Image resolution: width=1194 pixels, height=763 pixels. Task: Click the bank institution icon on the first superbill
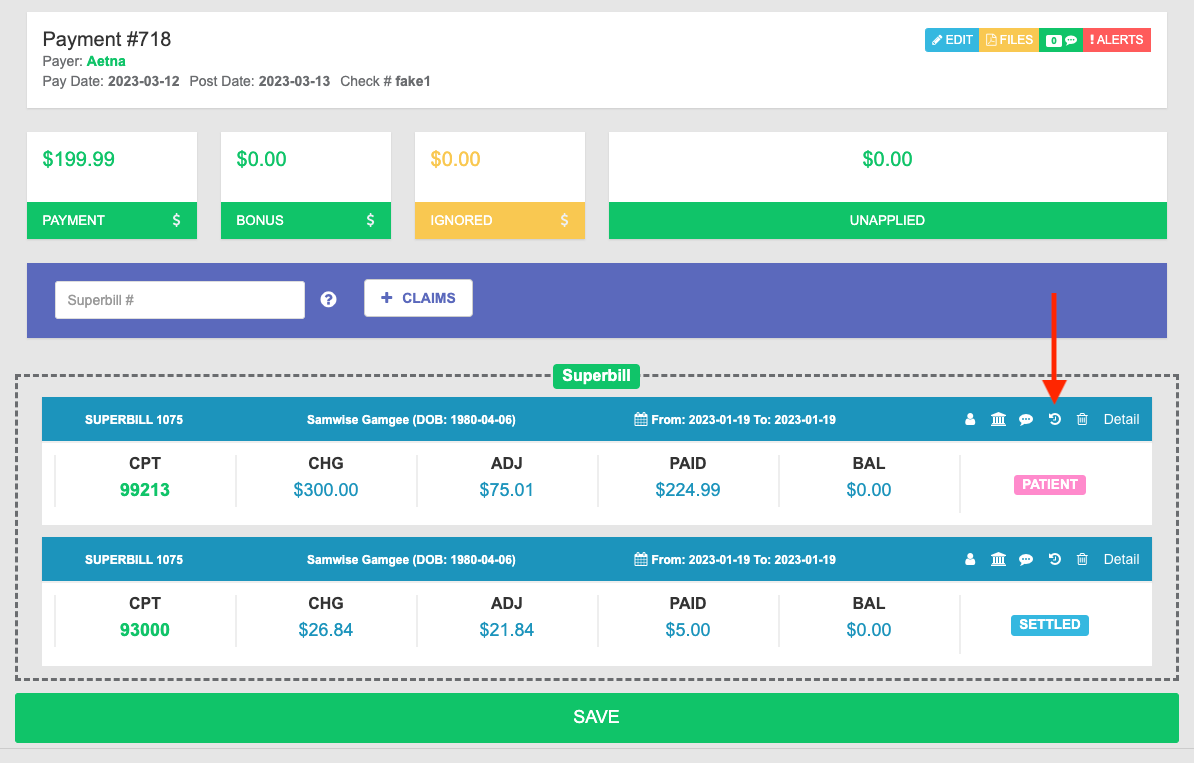coord(998,419)
